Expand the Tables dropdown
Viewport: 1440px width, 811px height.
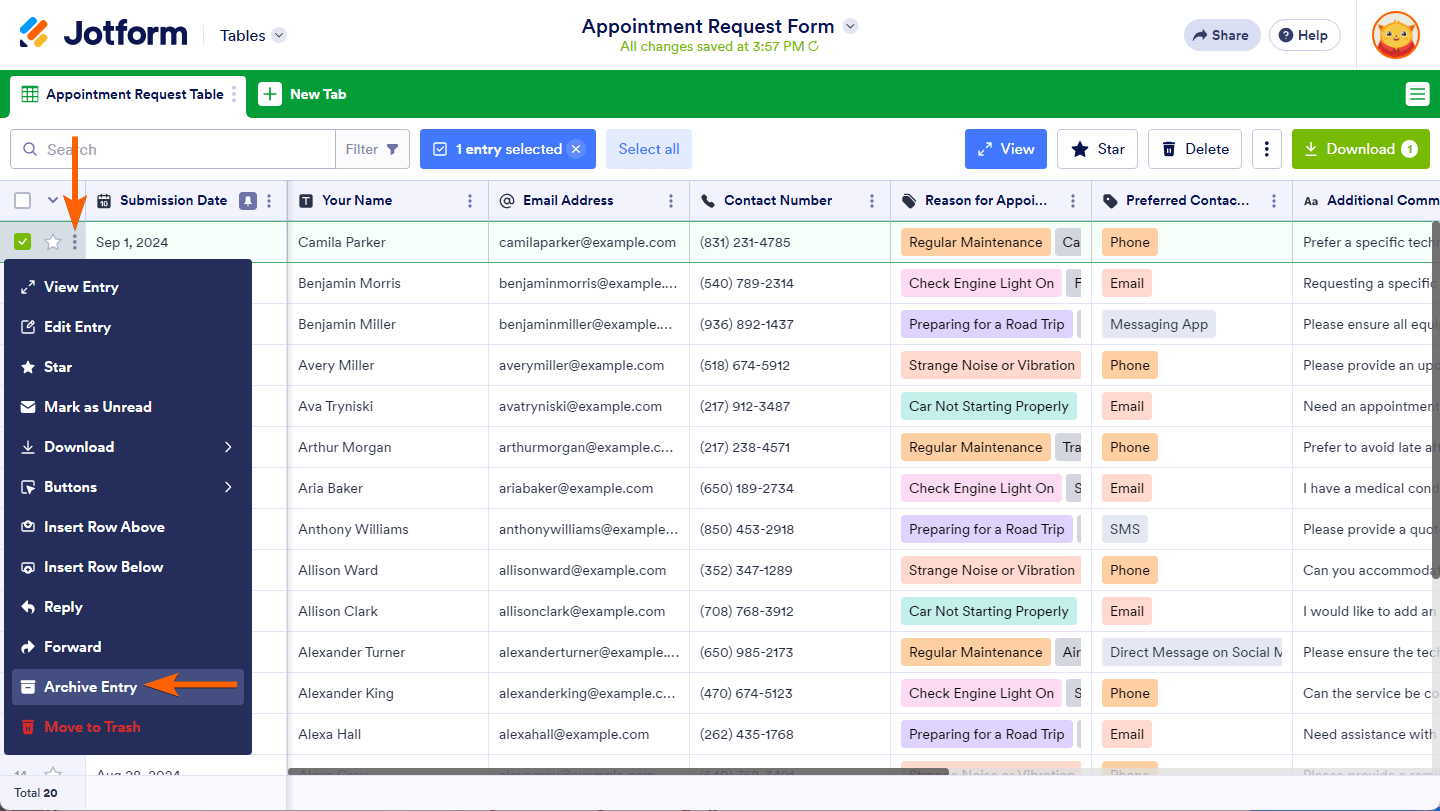pos(279,36)
